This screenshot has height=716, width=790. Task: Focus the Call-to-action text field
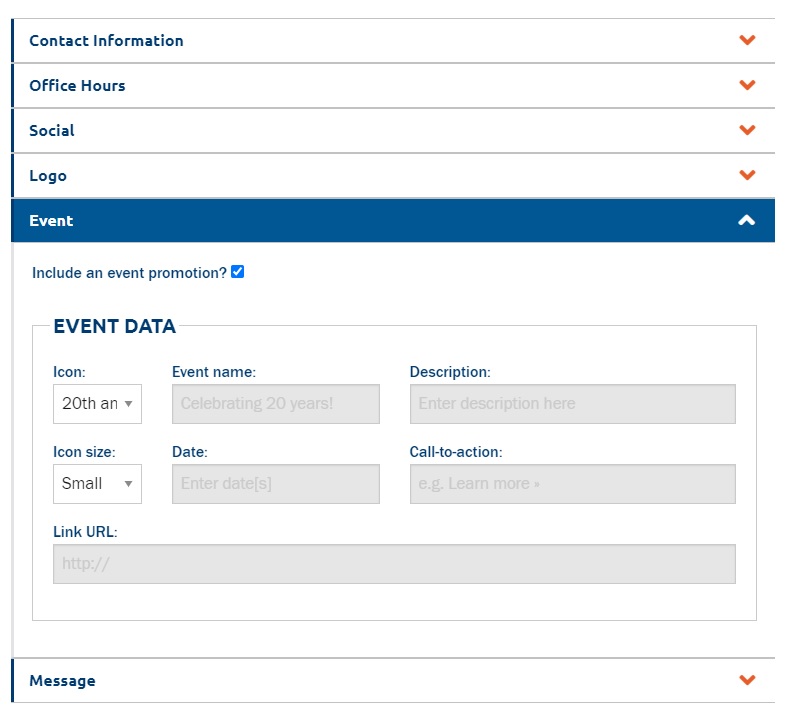pyautogui.click(x=572, y=484)
